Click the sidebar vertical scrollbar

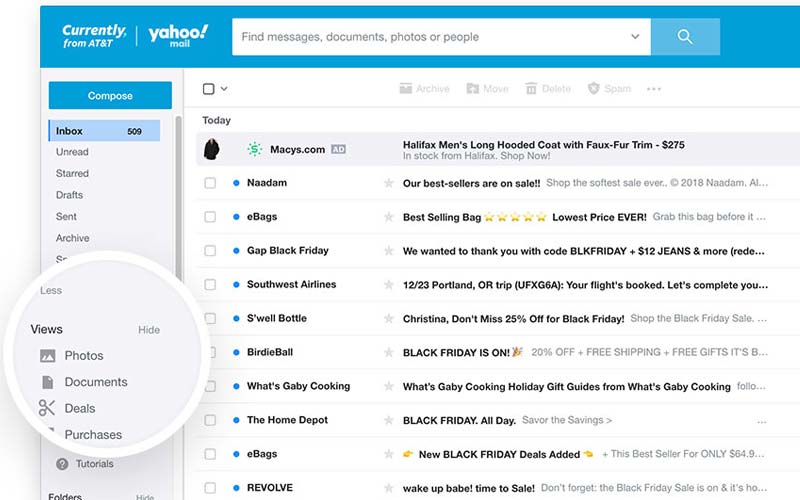[x=178, y=199]
